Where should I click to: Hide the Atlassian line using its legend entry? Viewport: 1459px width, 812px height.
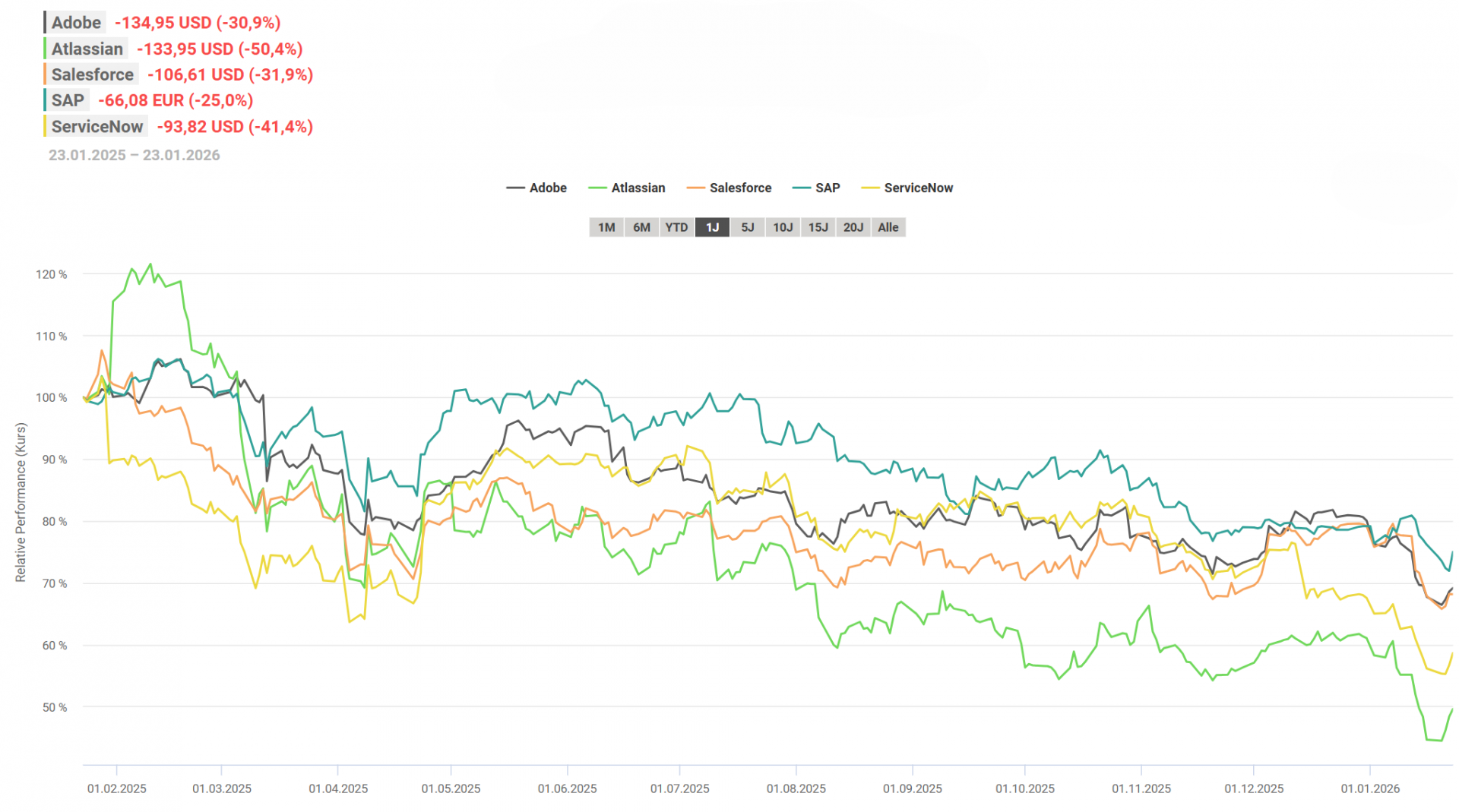638,188
